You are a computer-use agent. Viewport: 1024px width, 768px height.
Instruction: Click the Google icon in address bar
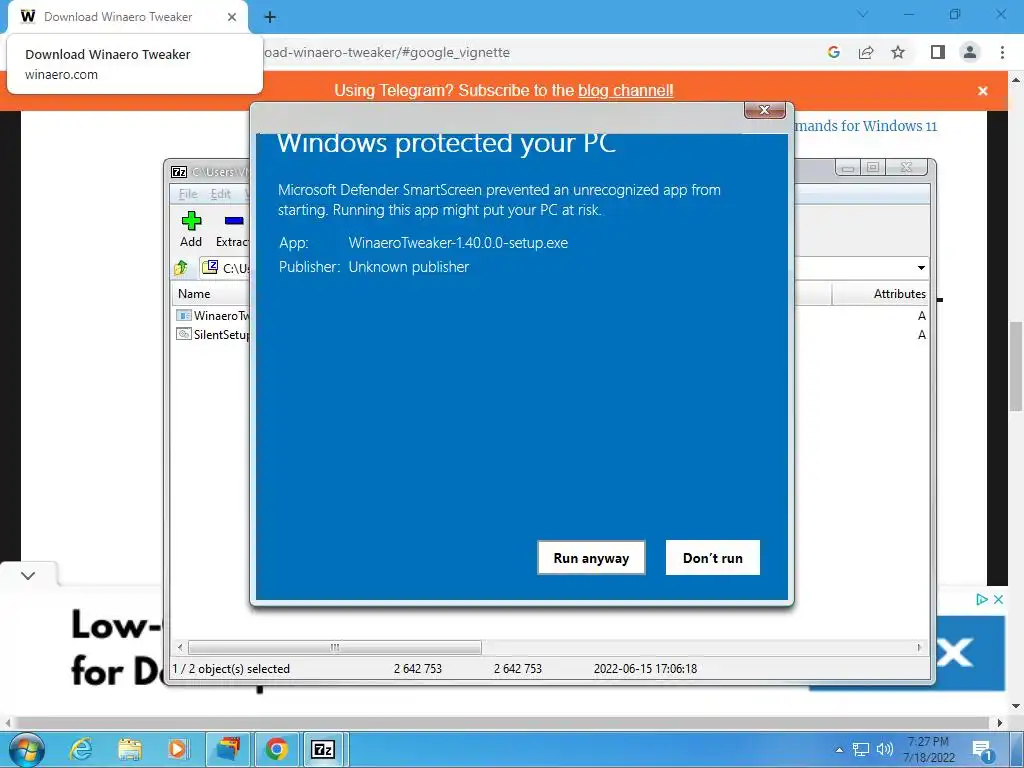833,52
